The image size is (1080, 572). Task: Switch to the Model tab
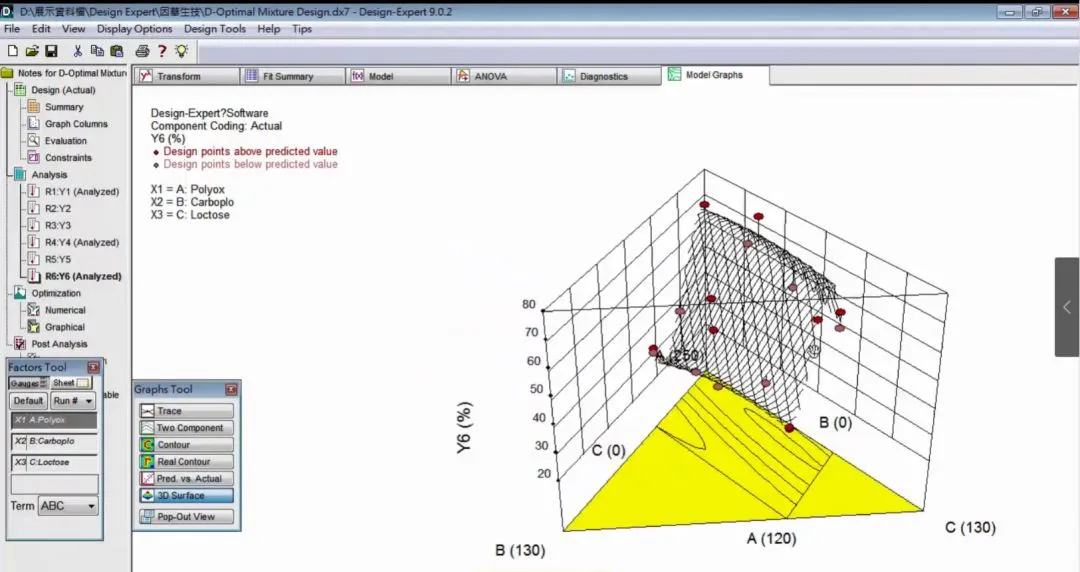click(399, 76)
